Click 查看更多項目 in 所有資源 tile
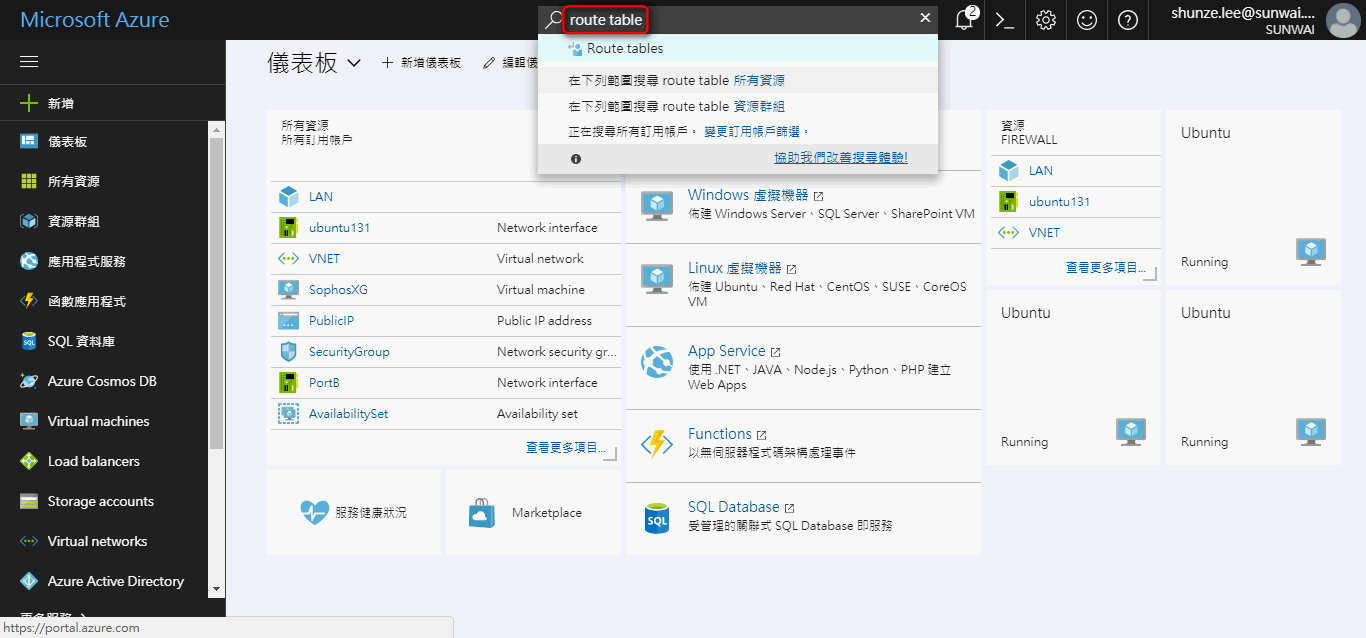Viewport: 1366px width, 638px height. (566, 448)
